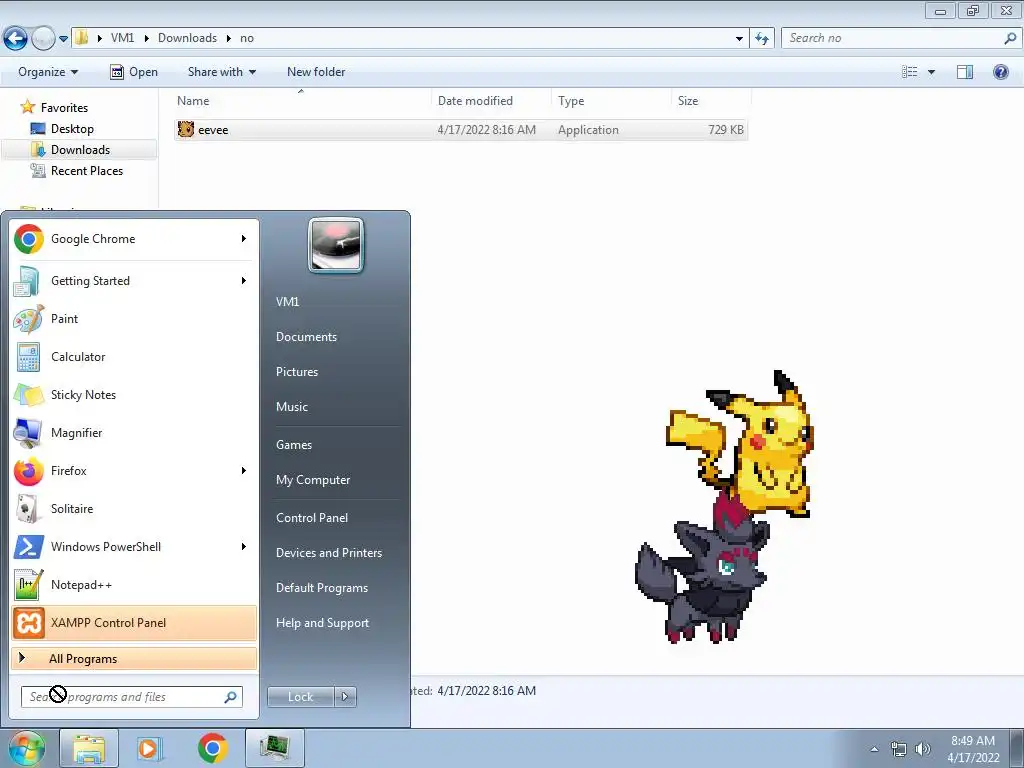Click the change view icon
1024x768 pixels.
coord(910,72)
